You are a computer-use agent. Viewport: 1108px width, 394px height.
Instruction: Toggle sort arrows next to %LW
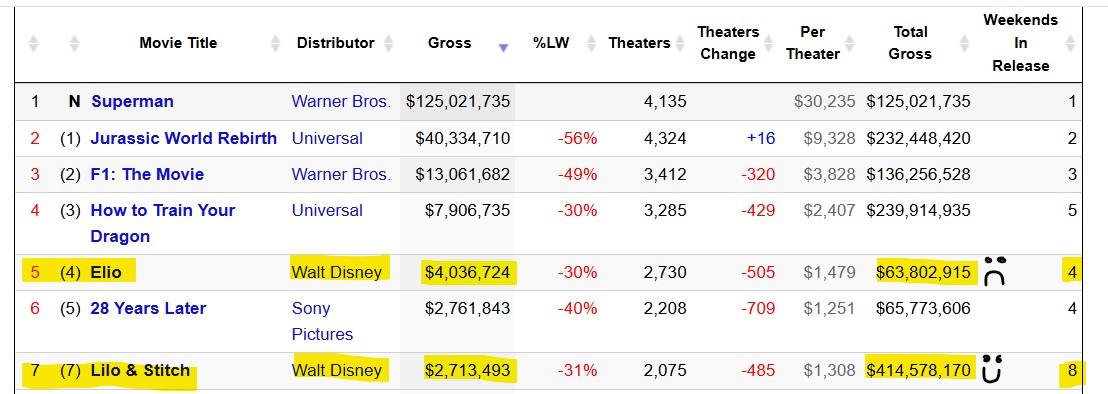[x=591, y=44]
